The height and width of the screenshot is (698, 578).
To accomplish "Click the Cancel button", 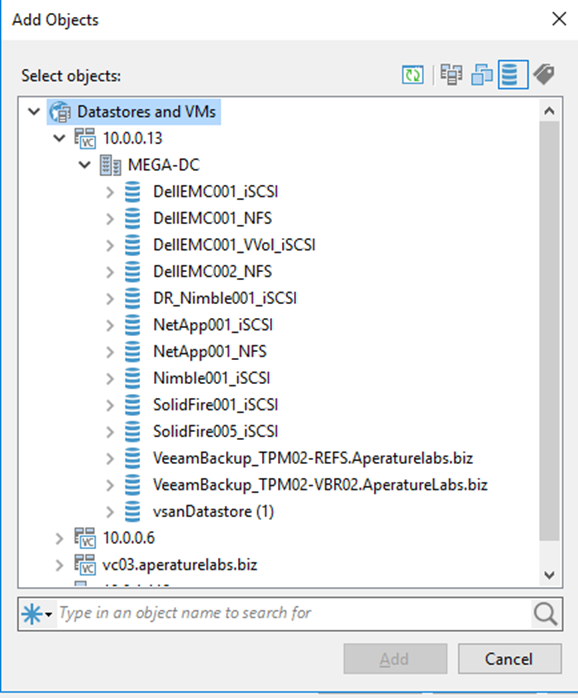I will (509, 659).
